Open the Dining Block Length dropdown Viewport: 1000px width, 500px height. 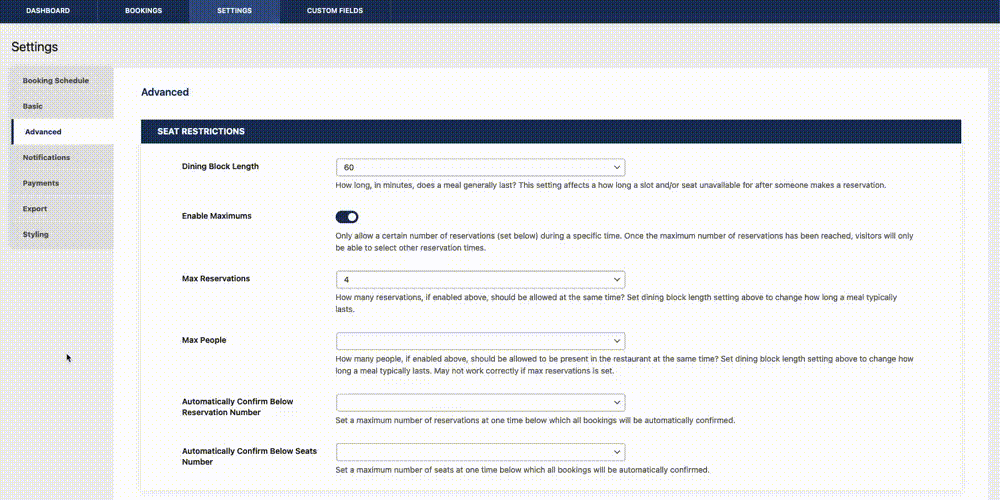(480, 167)
